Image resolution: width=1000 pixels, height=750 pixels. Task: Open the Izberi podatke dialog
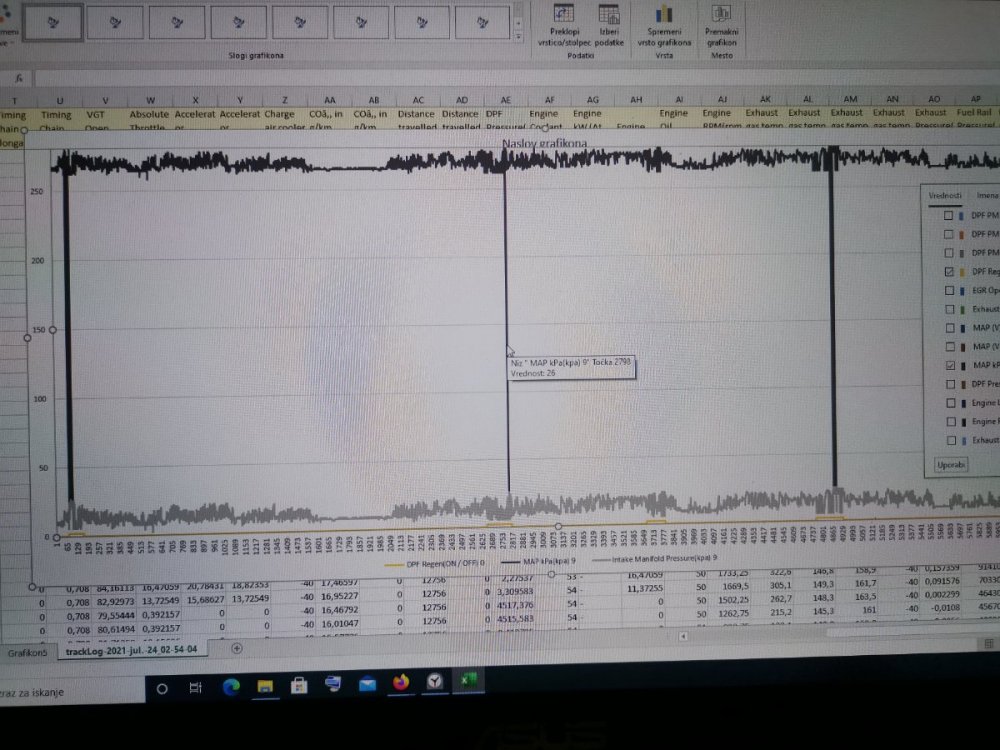[608, 15]
